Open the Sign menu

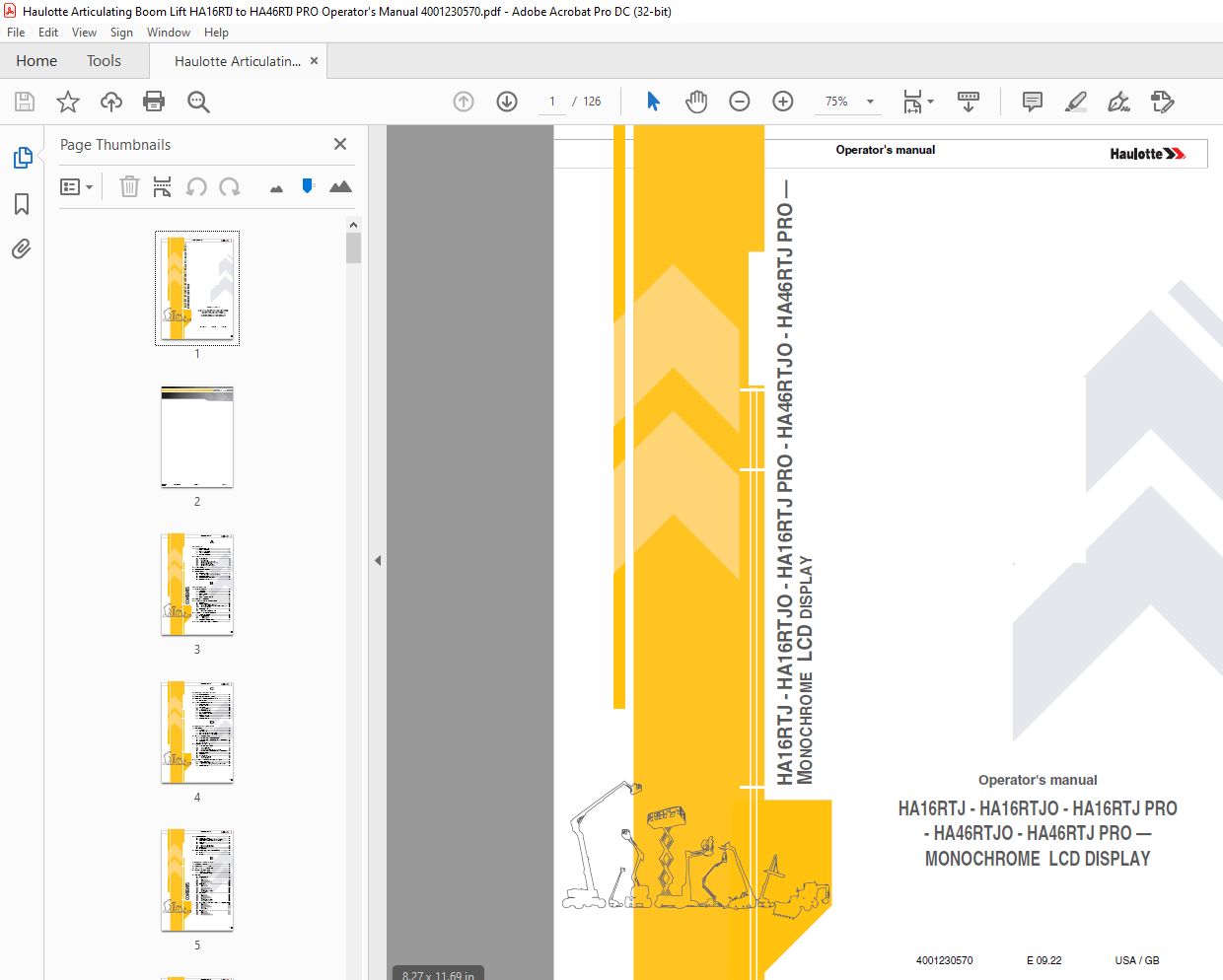(x=121, y=33)
